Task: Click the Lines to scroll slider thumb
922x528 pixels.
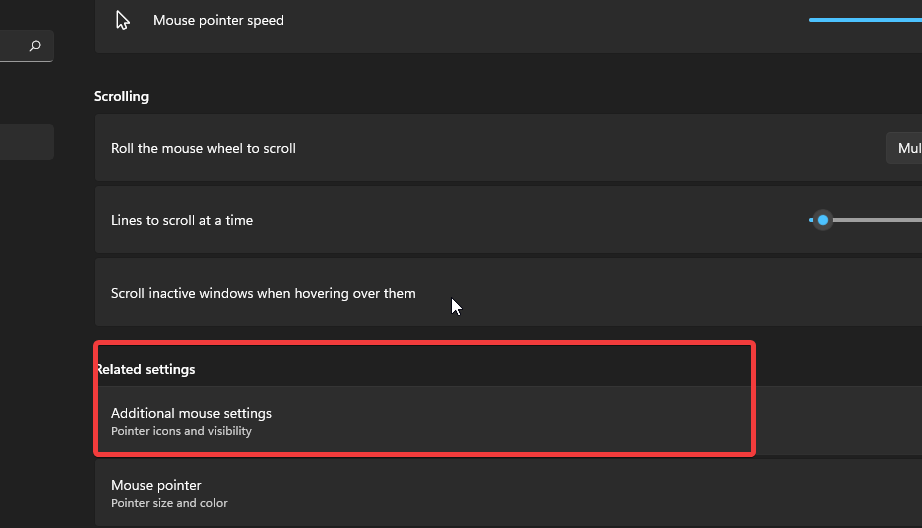Action: click(823, 220)
